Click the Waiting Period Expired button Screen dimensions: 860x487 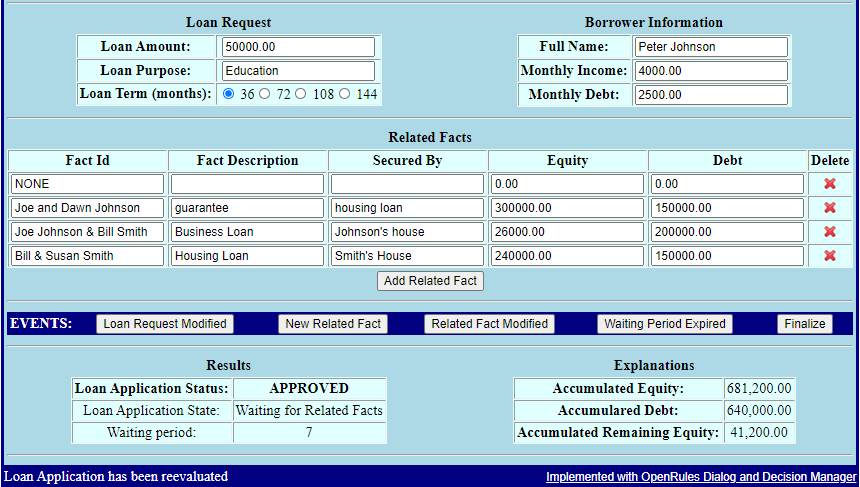(665, 324)
